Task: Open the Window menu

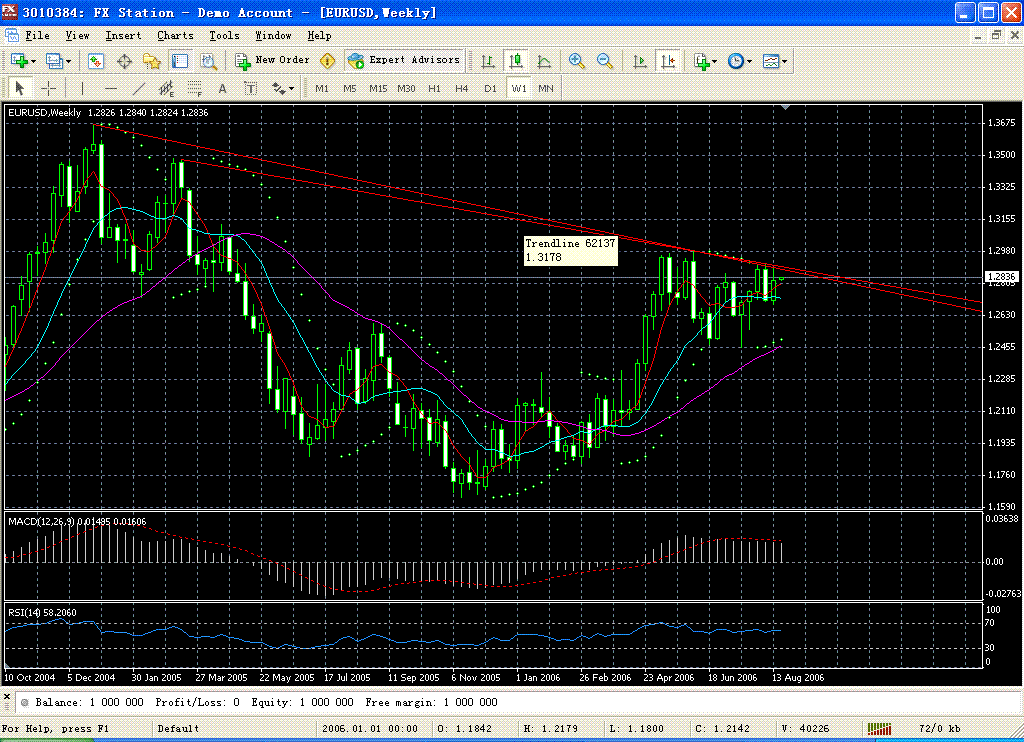Action: [273, 35]
